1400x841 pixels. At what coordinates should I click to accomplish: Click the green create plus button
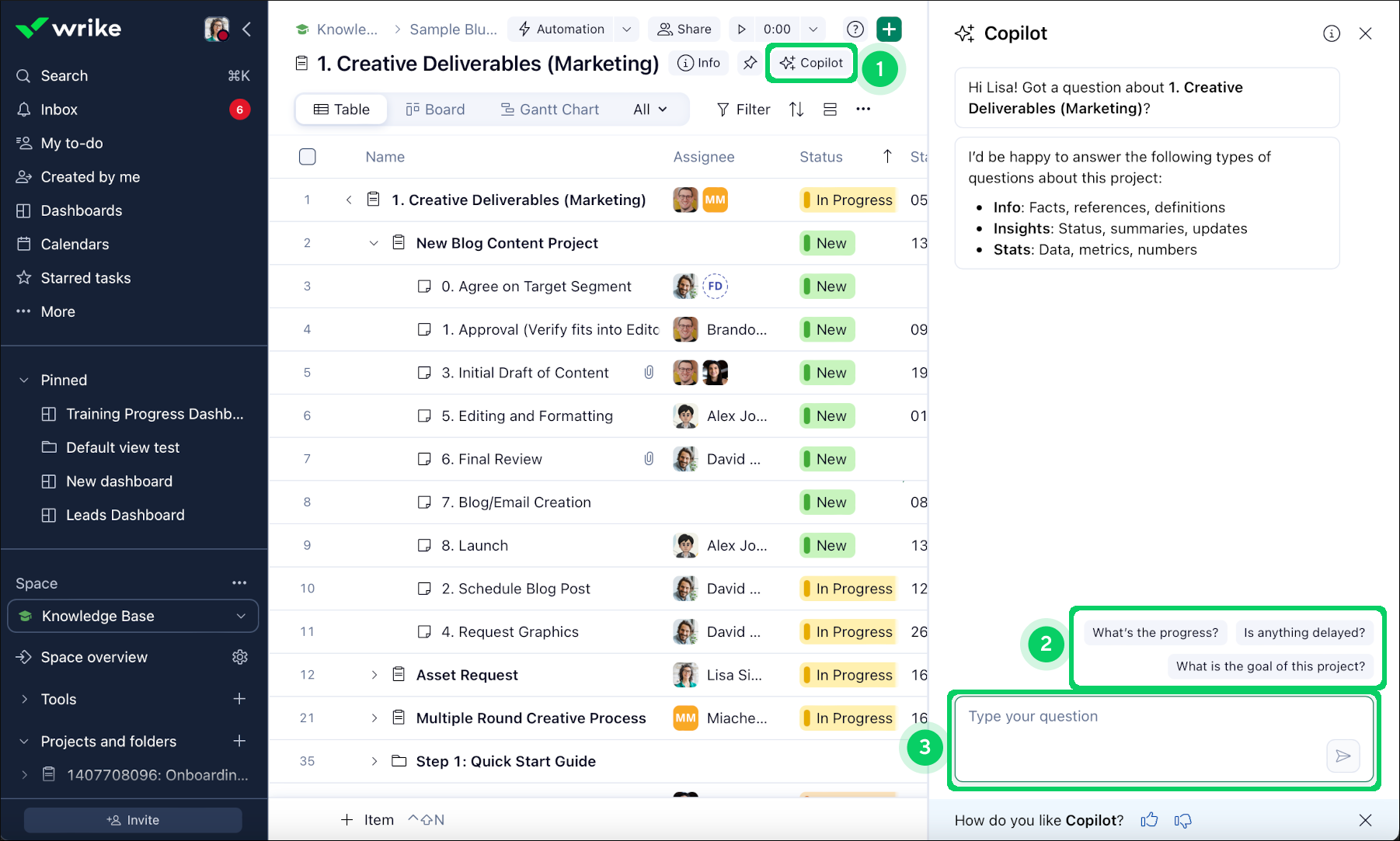(889, 29)
